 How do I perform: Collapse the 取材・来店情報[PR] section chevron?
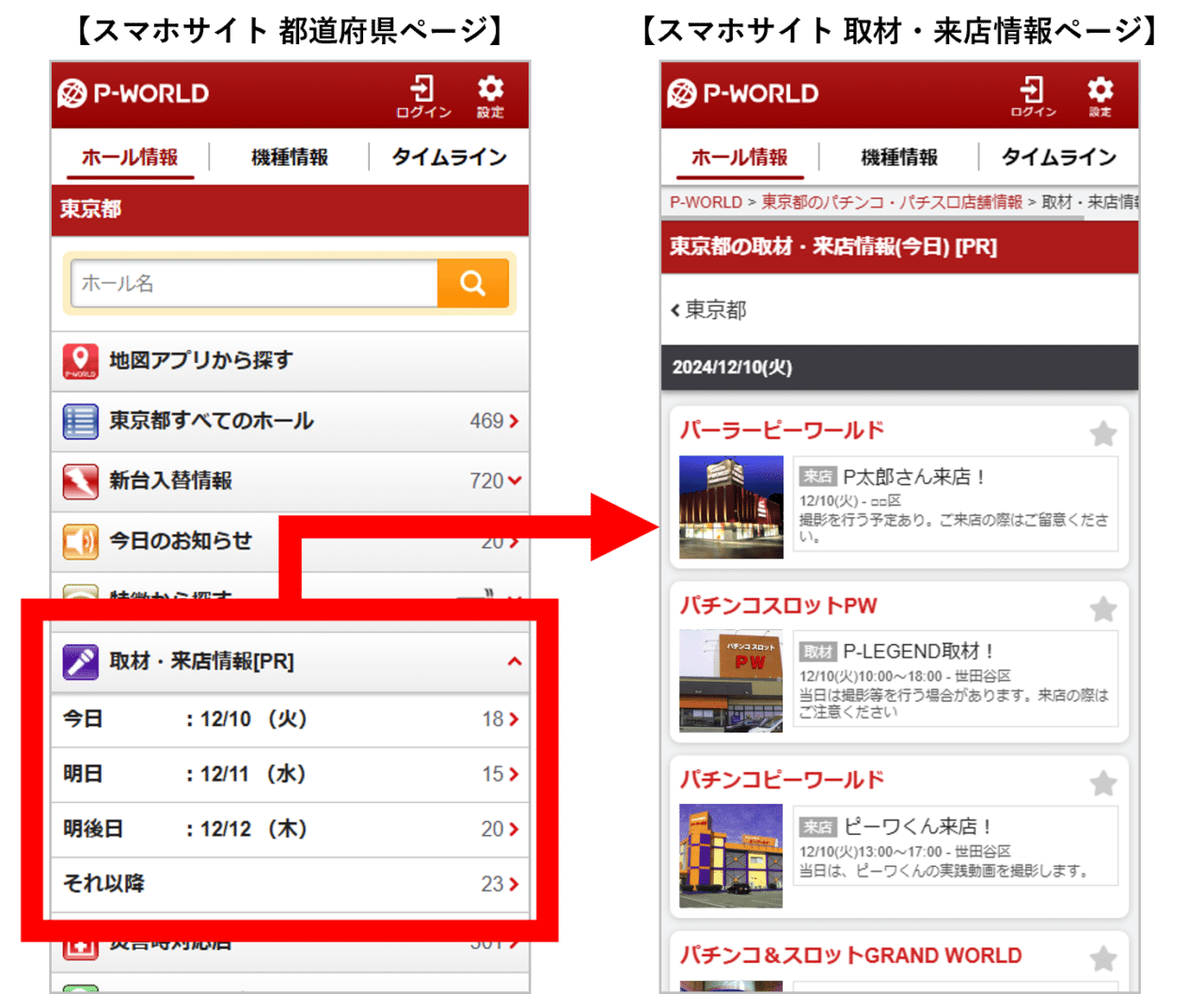point(515,662)
